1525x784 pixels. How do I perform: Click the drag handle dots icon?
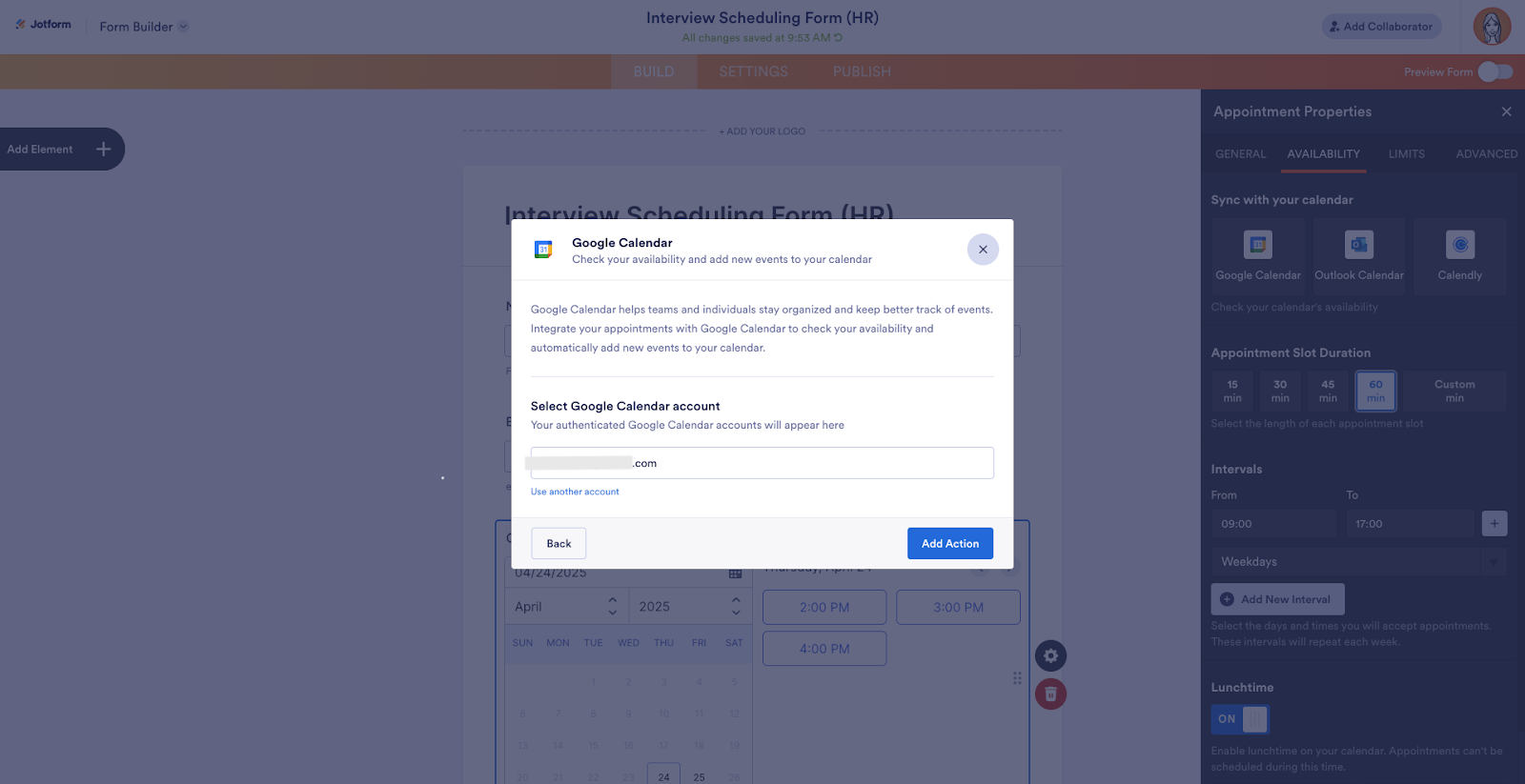pyautogui.click(x=1017, y=678)
